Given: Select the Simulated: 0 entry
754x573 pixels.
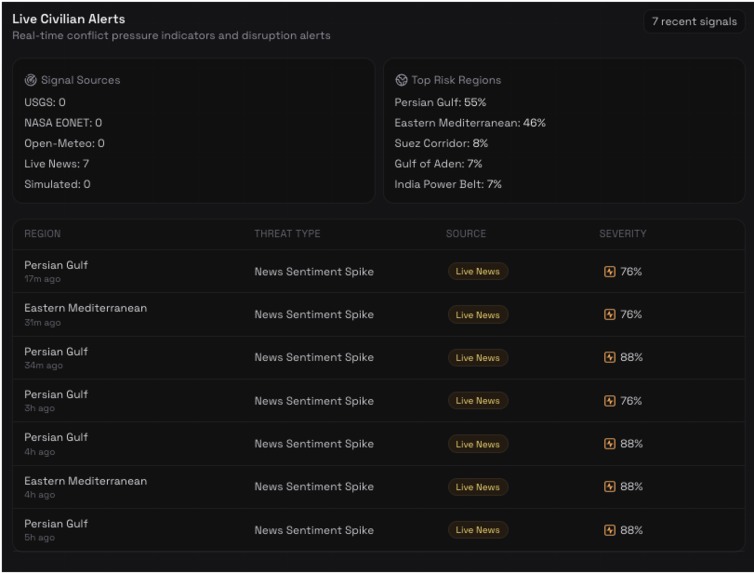Looking at the screenshot, I should [x=57, y=184].
